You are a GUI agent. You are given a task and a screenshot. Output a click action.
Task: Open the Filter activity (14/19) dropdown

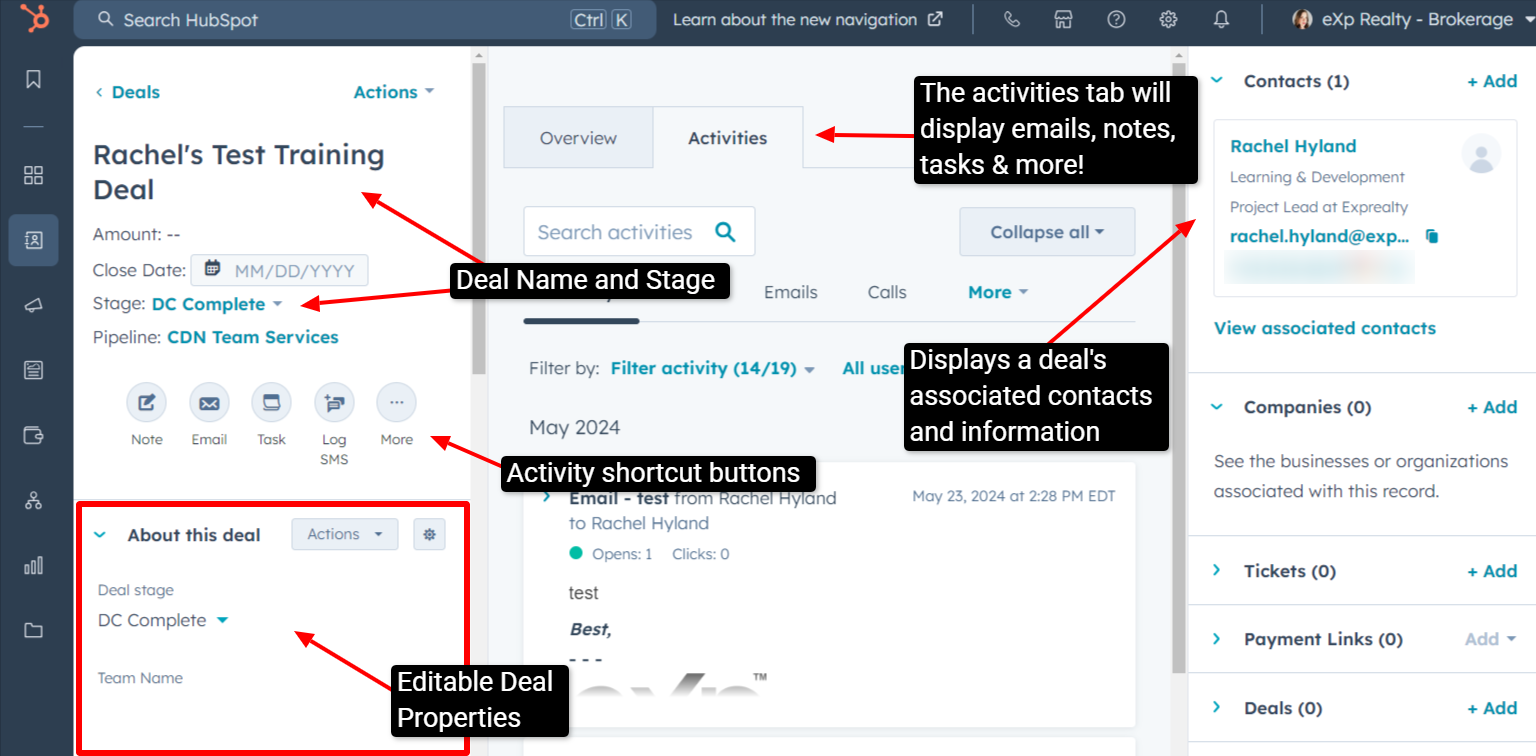pyautogui.click(x=713, y=369)
